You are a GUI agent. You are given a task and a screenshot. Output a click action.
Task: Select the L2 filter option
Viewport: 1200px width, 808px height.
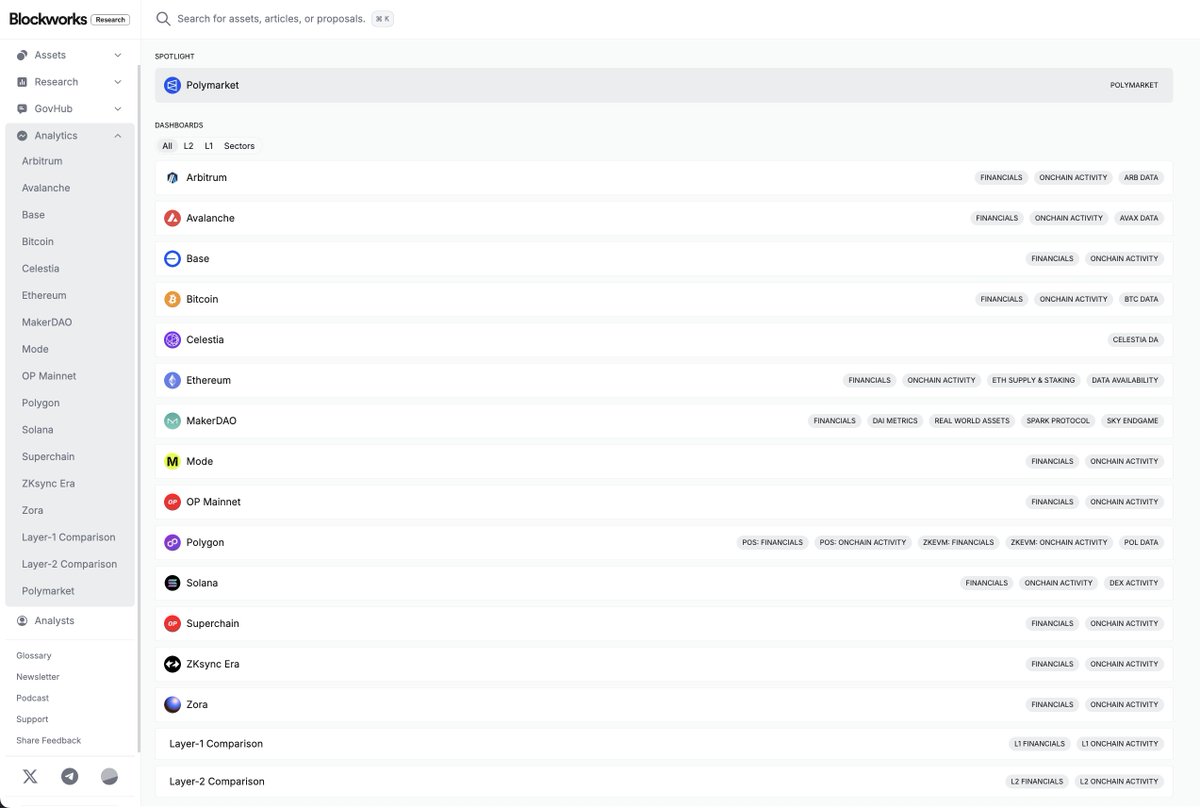pyautogui.click(x=188, y=145)
